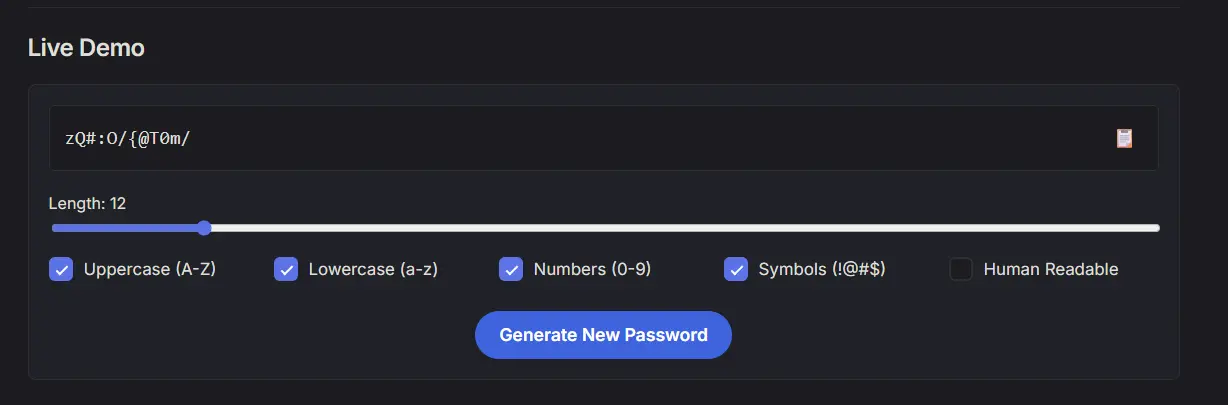Click the generated password text zQ#:O/{@T0m/
The height and width of the screenshot is (405, 1228).
tap(127, 138)
